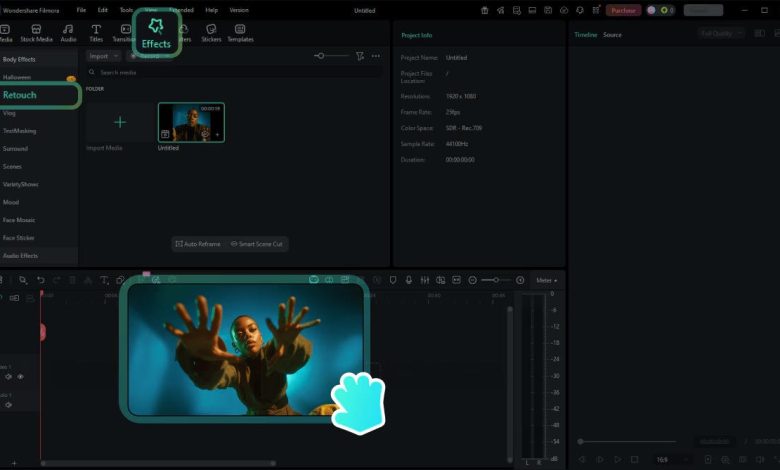Image resolution: width=780 pixels, height=470 pixels.
Task: Toggle mute speaker on the video track
Action: coord(8,377)
